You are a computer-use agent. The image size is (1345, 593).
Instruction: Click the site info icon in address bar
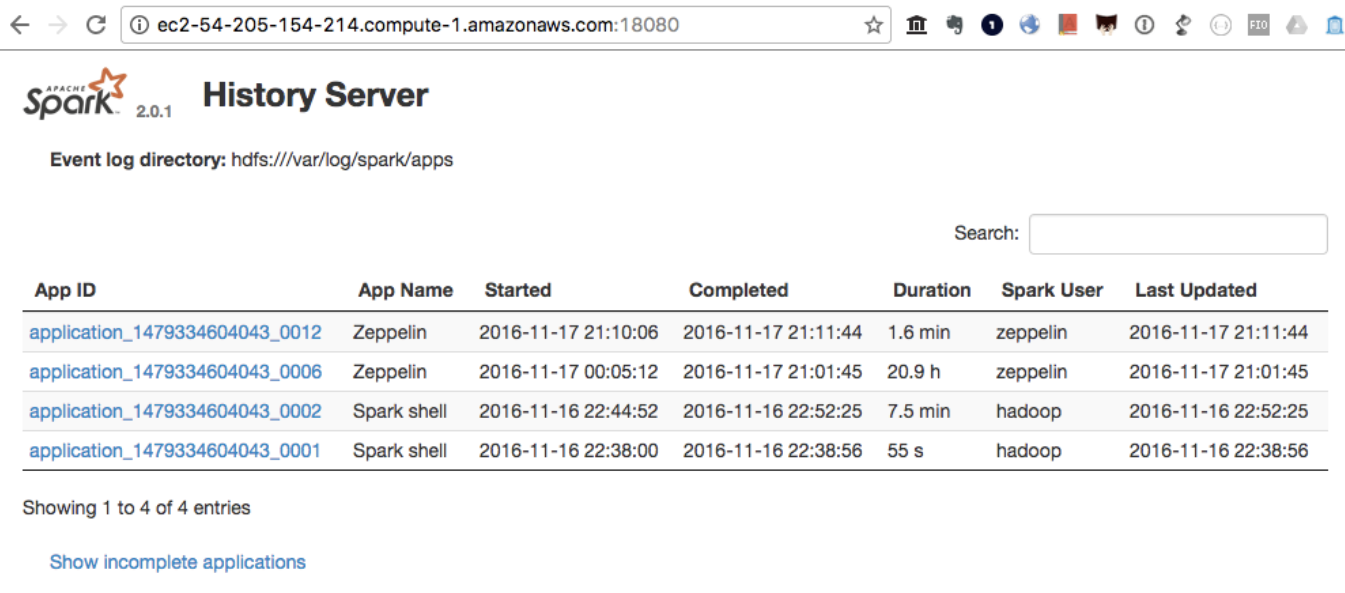click(140, 25)
